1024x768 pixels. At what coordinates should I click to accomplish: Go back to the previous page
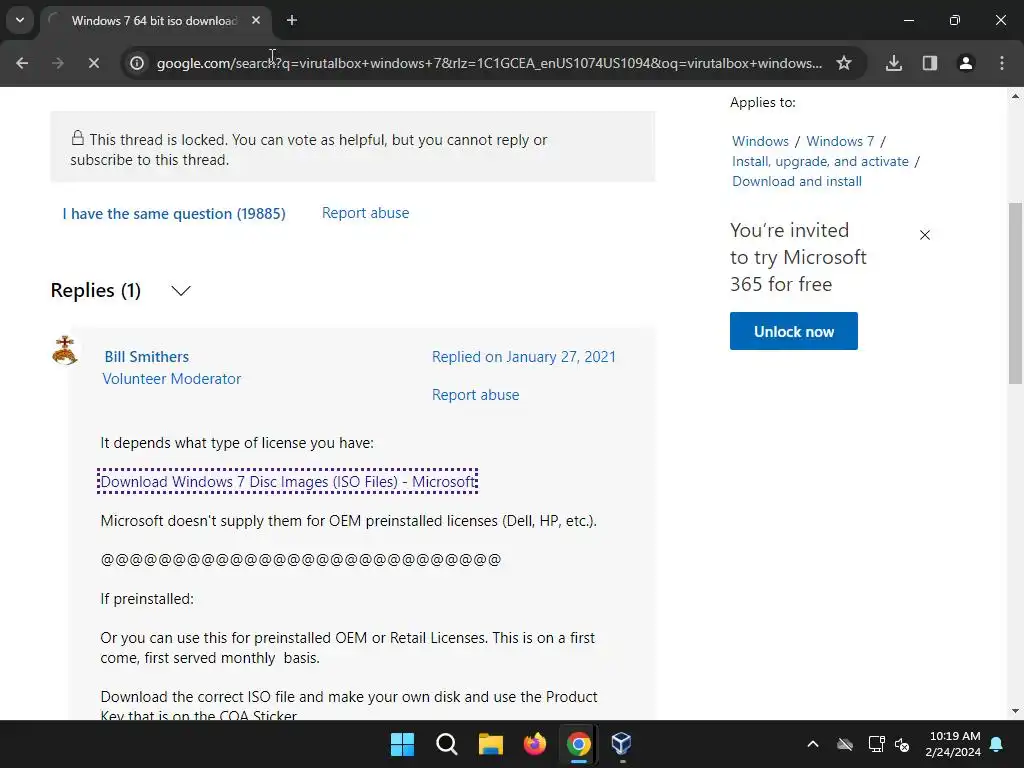[x=22, y=63]
